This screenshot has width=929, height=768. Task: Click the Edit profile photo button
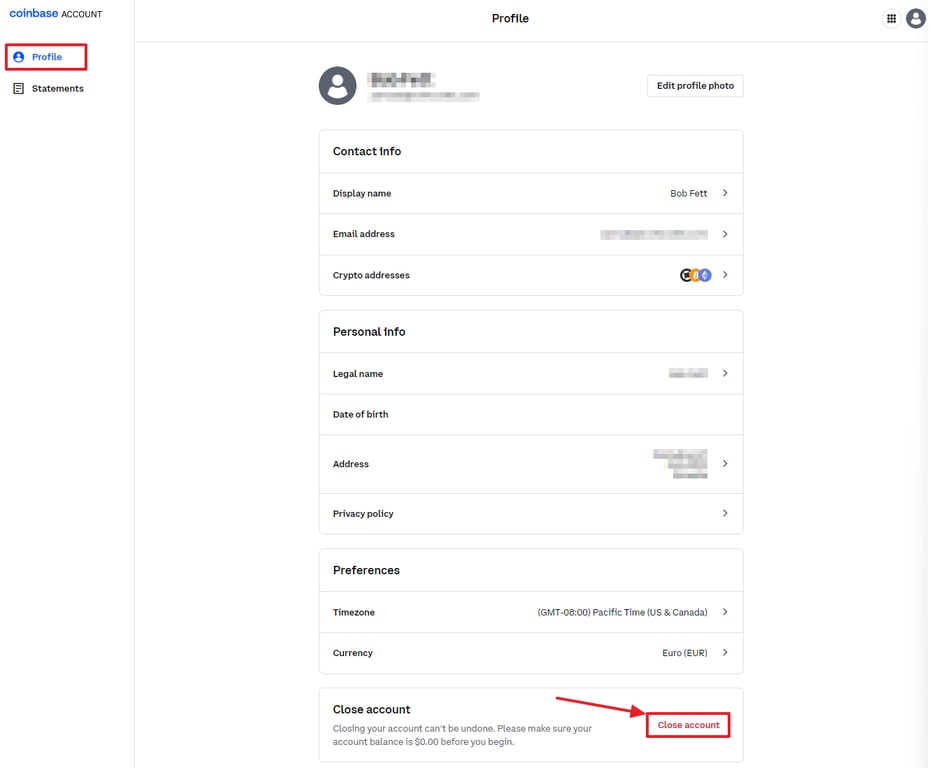pos(694,86)
